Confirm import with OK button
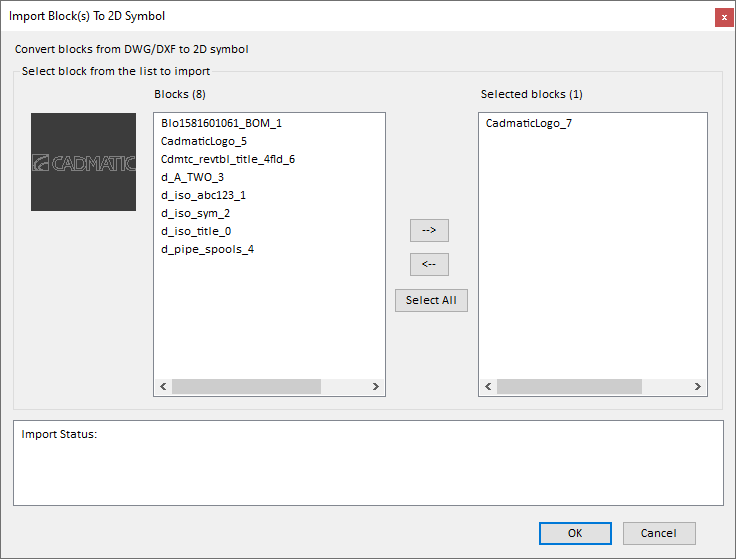736x559 pixels. tap(574, 533)
